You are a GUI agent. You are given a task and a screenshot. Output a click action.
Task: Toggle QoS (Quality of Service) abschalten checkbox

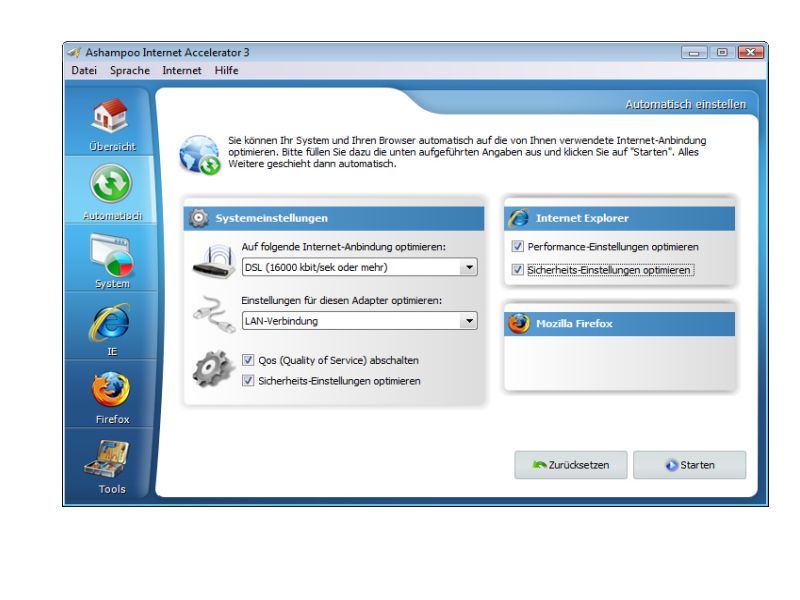[248, 360]
